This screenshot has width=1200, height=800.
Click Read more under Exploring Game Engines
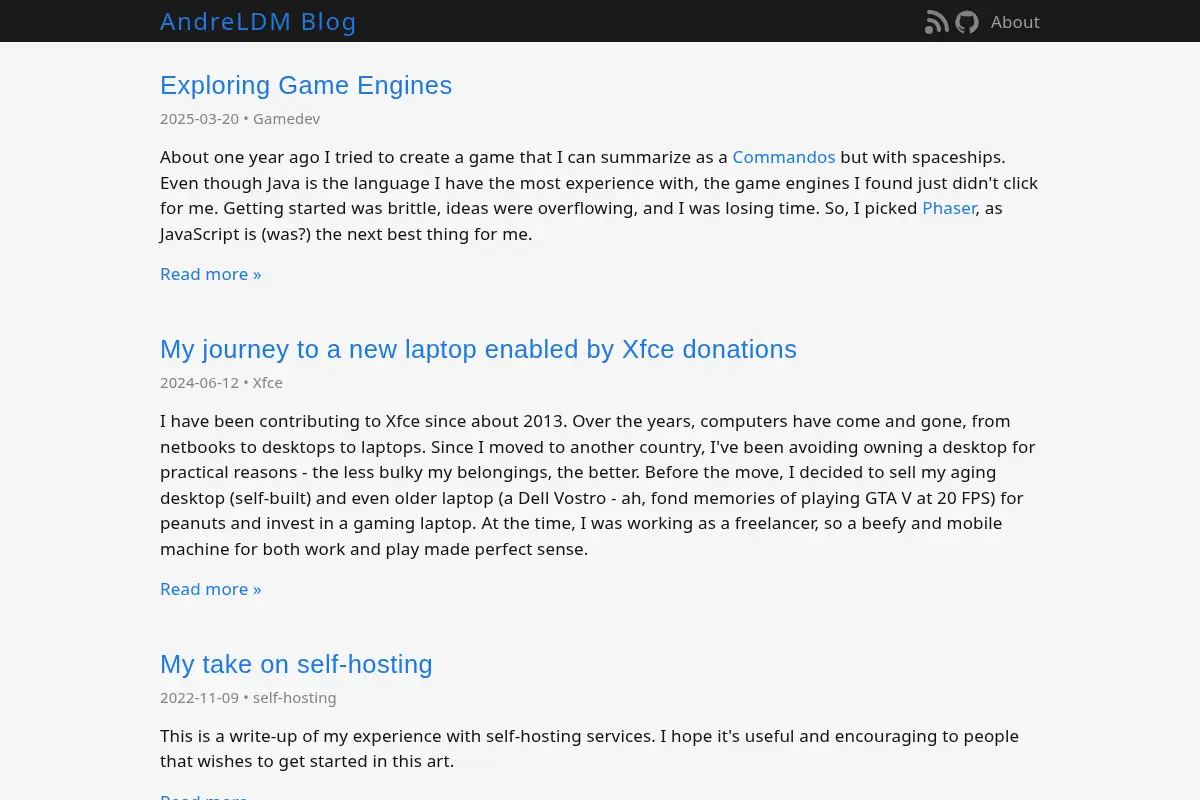pos(211,274)
